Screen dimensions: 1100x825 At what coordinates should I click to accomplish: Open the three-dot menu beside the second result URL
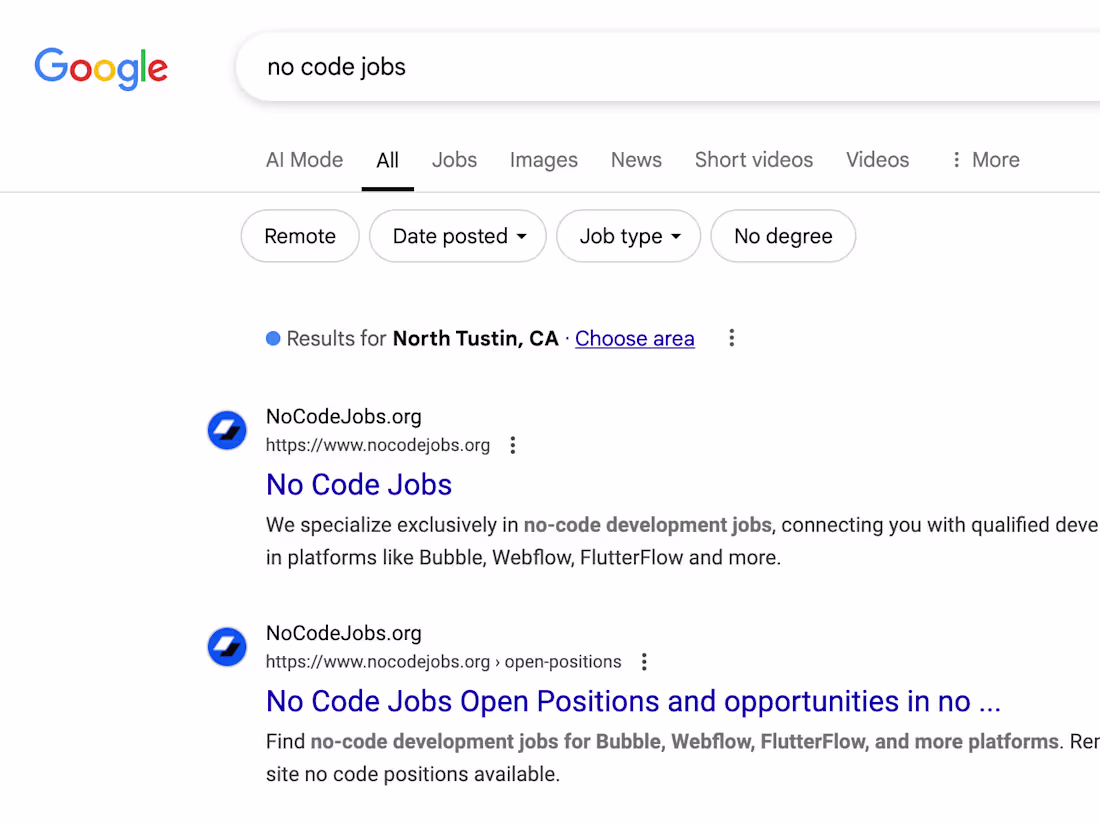(x=644, y=661)
